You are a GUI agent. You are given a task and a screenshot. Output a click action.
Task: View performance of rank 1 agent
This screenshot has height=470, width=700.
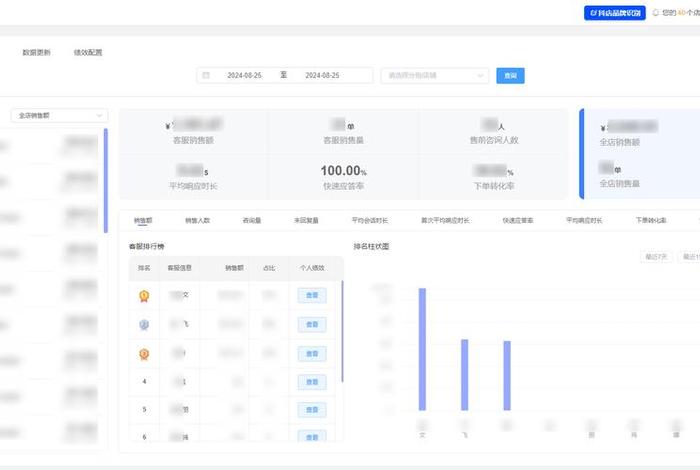pyautogui.click(x=312, y=295)
